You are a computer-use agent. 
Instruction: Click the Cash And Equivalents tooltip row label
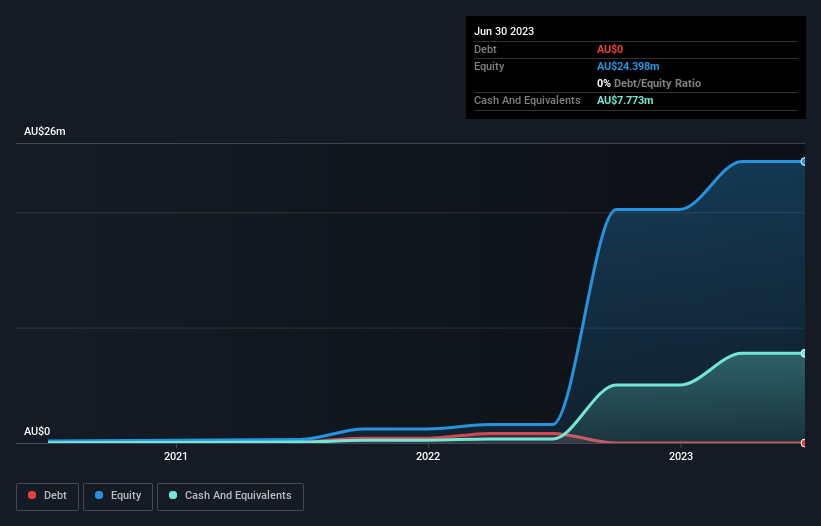pyautogui.click(x=527, y=100)
